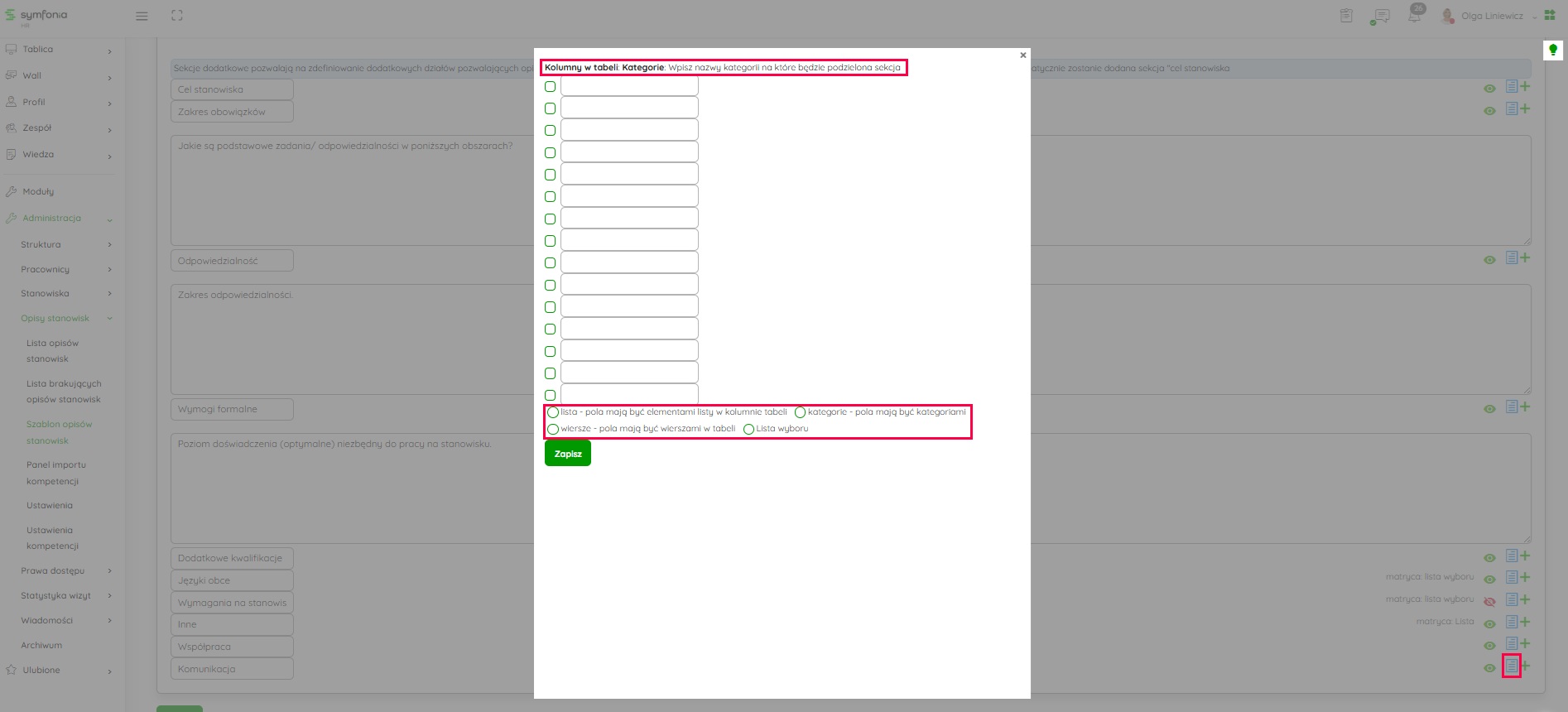This screenshot has width=1568, height=712.
Task: Toggle the hamburger sidebar menu icon
Action: 142,16
